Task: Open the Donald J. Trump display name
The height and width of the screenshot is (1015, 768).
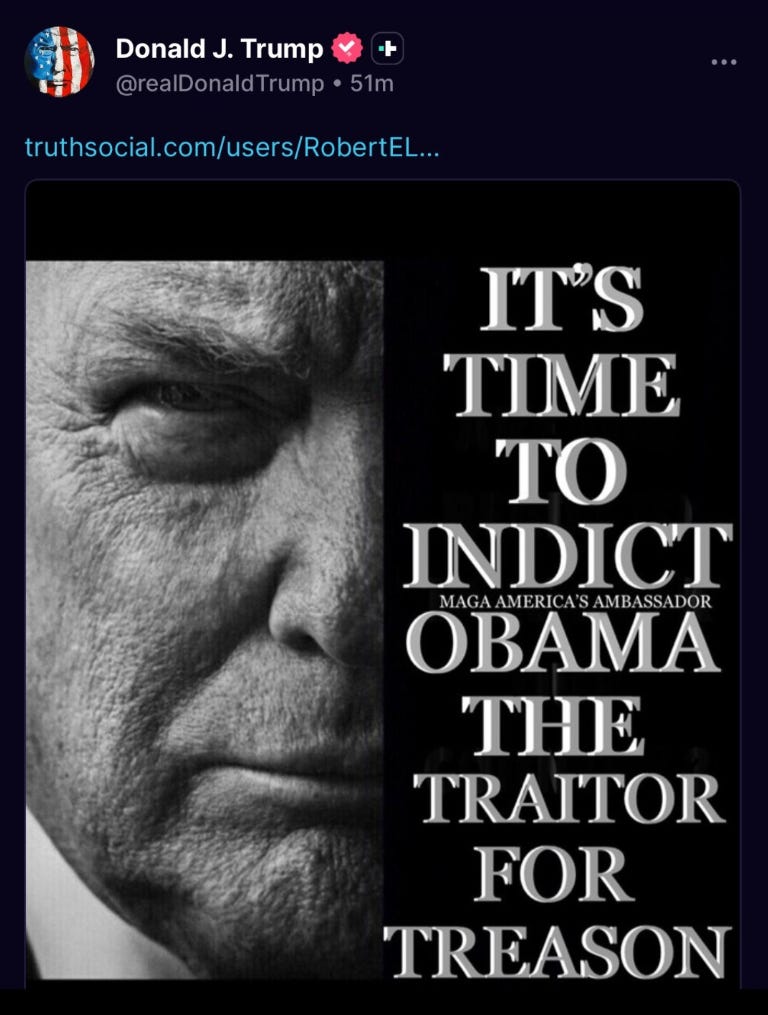Action: click(220, 49)
